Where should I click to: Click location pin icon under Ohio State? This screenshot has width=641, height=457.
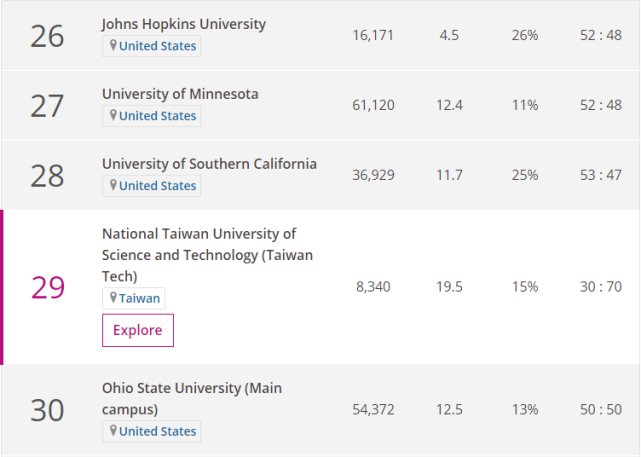(x=113, y=431)
